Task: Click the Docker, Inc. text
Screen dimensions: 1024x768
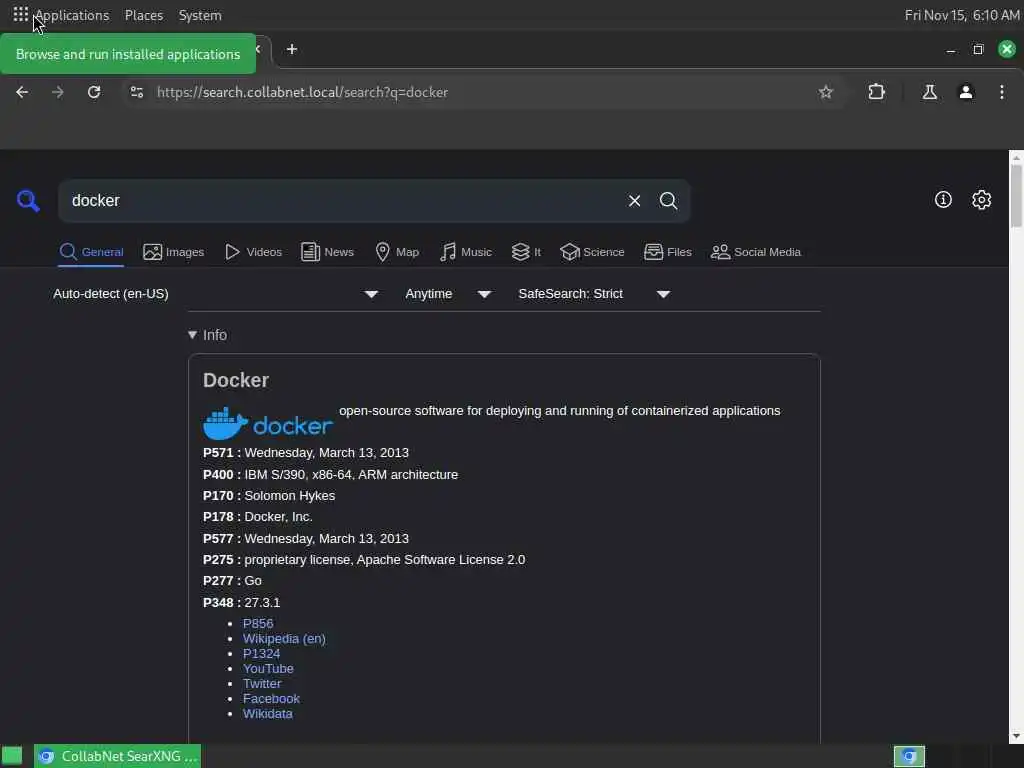Action: pyautogui.click(x=278, y=517)
